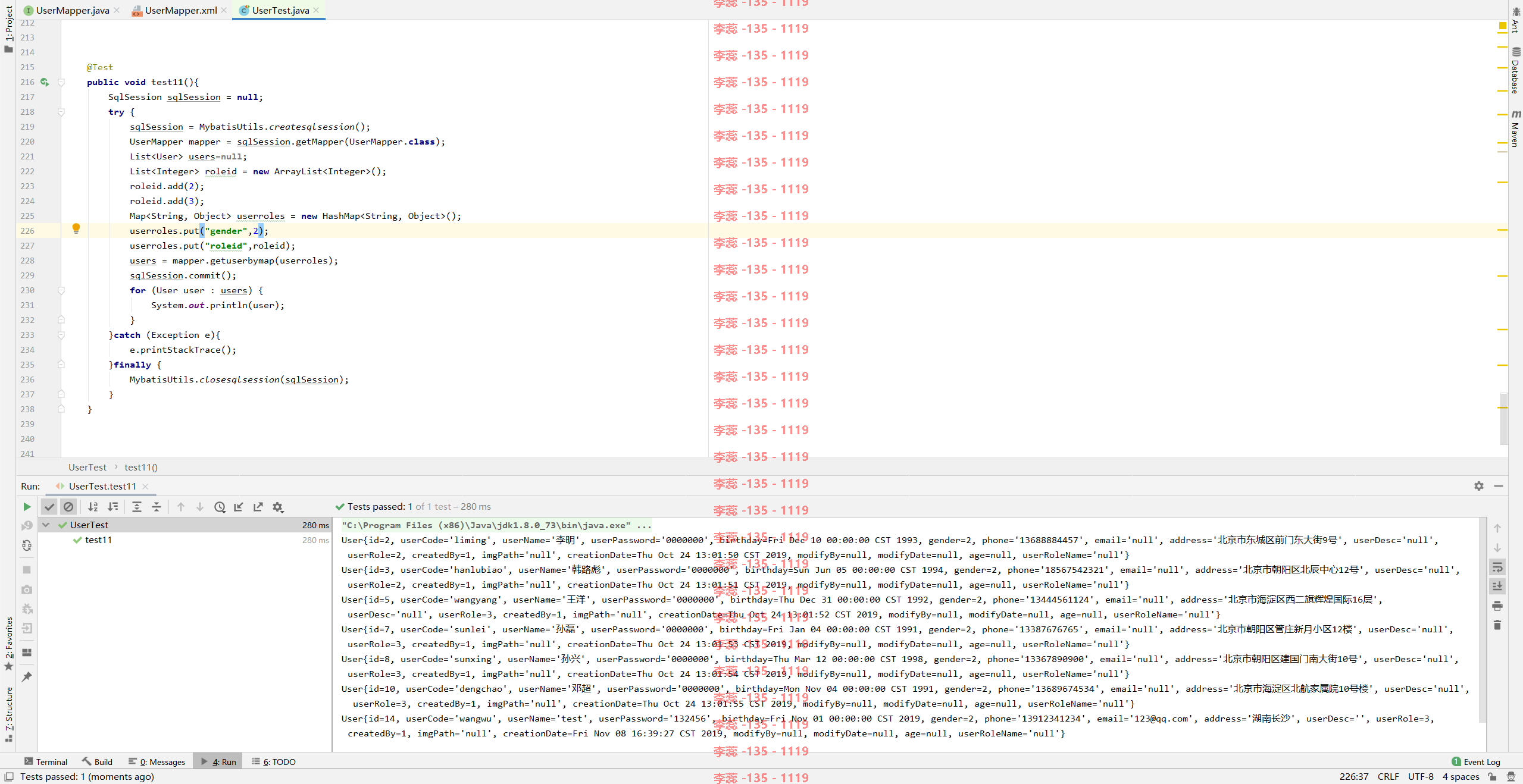Toggle Show Ignored tests button

[x=68, y=507]
